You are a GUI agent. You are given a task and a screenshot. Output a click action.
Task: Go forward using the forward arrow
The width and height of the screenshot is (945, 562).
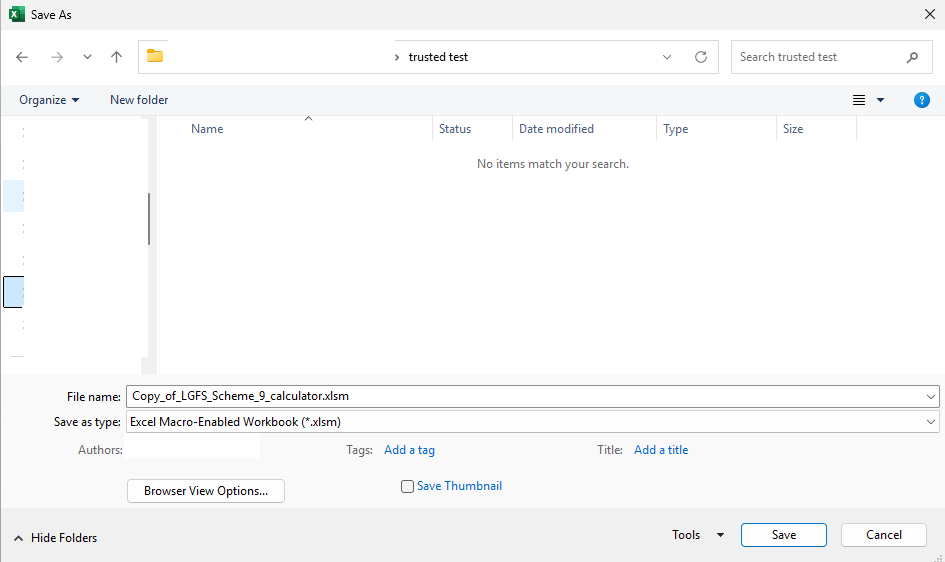click(x=57, y=57)
